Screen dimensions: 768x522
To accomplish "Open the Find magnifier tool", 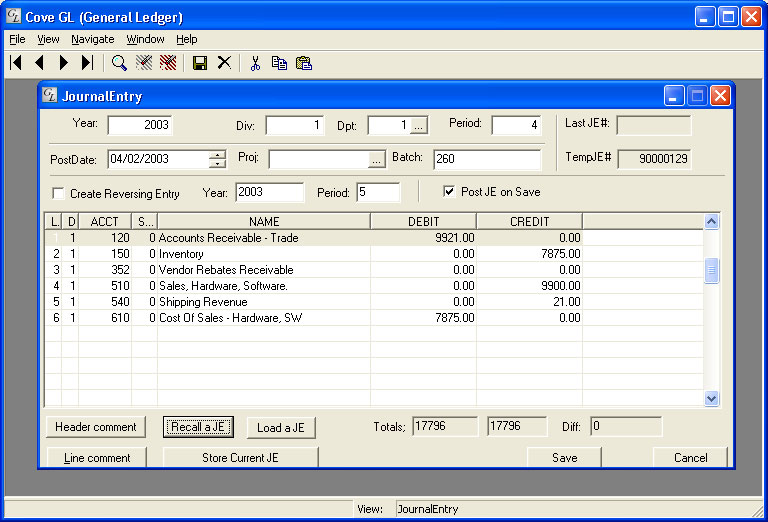I will (x=119, y=63).
